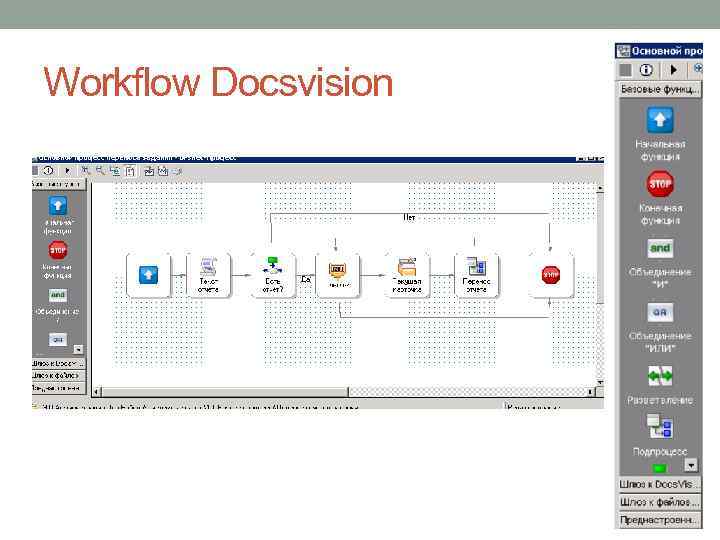Screen dimensions: 720x540
Task: Click the vertical scrollbar up arrow
Action: tap(600, 188)
